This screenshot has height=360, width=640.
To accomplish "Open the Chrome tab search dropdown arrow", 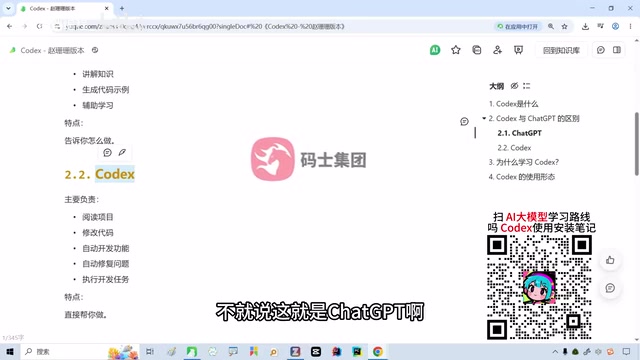I will (x=8, y=8).
